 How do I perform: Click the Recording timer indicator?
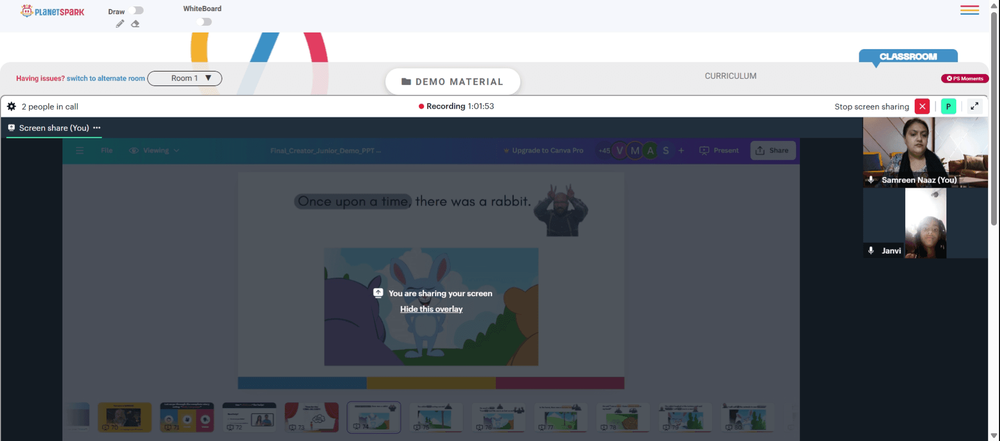coord(457,106)
